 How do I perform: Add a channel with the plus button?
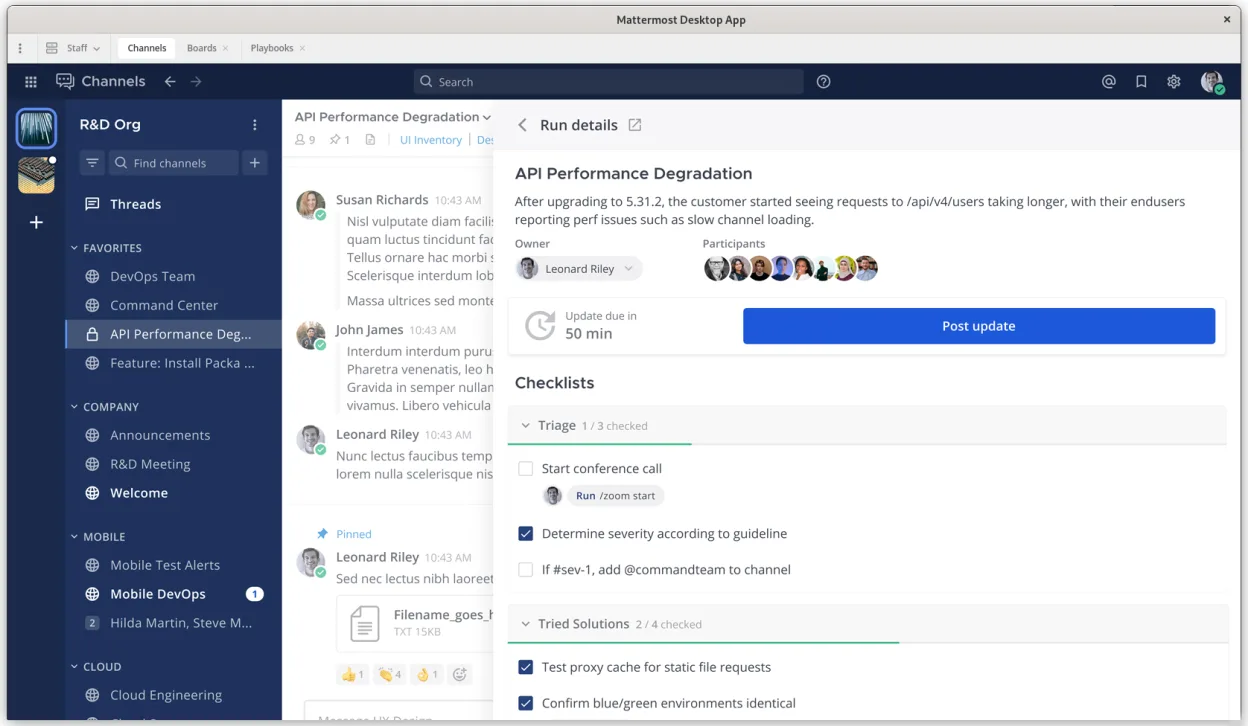coord(255,163)
